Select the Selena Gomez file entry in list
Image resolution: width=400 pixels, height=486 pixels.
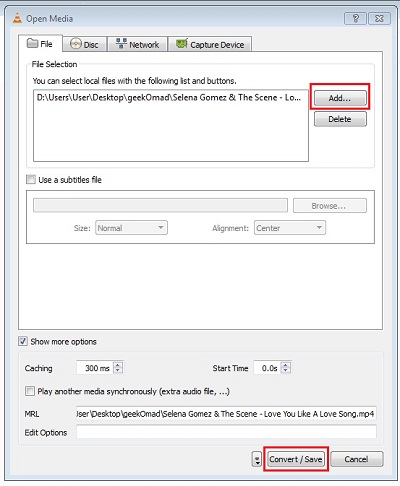tap(169, 98)
